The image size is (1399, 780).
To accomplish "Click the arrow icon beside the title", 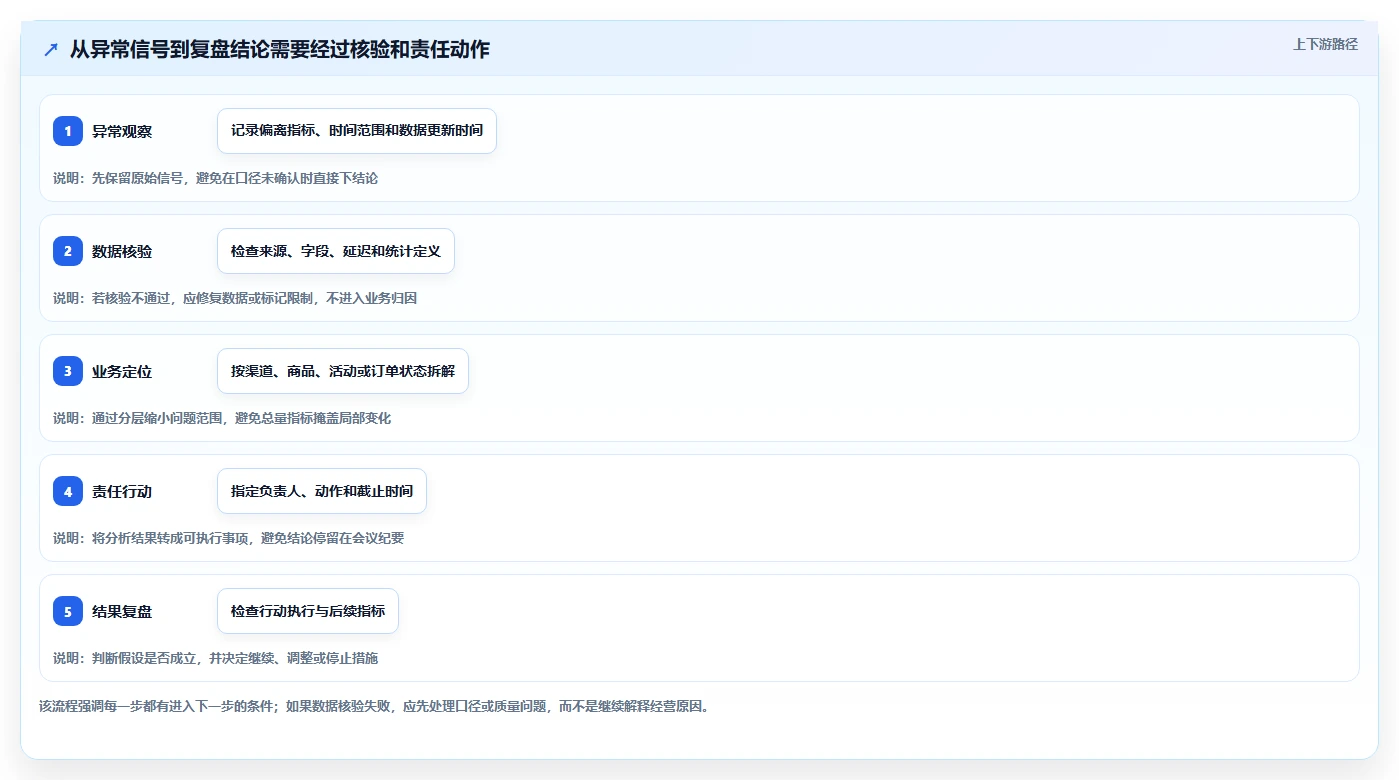I will pyautogui.click(x=51, y=49).
